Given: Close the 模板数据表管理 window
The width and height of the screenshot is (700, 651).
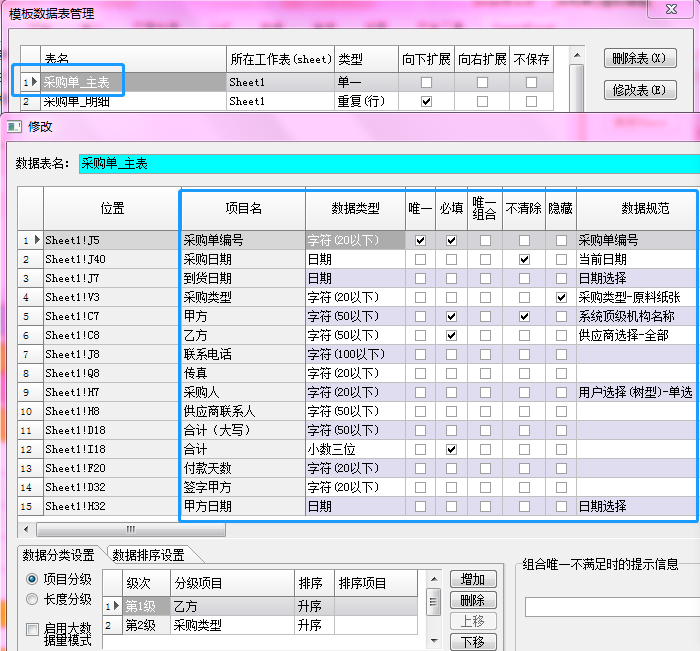Looking at the screenshot, I should [x=671, y=9].
